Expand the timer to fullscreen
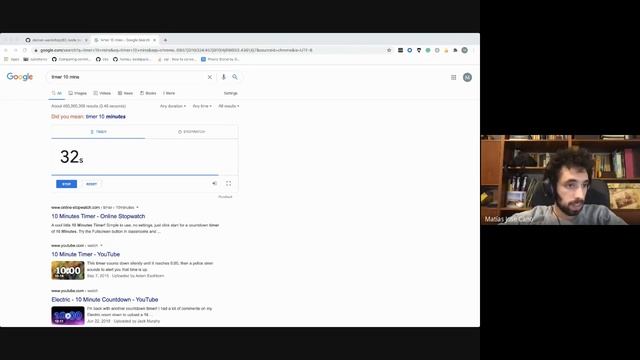 click(229, 183)
